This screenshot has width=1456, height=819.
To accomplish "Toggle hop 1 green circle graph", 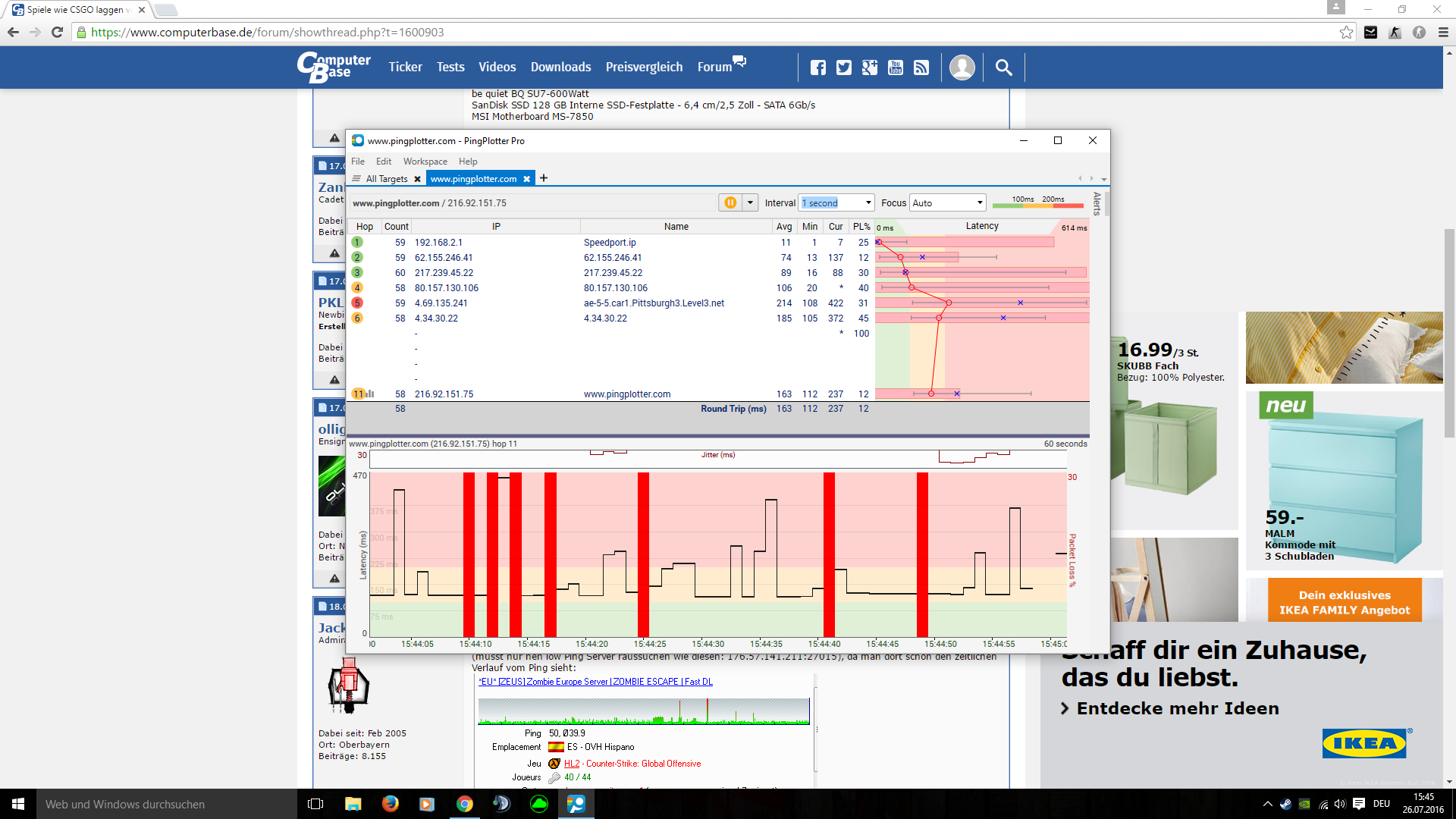I will pyautogui.click(x=357, y=242).
